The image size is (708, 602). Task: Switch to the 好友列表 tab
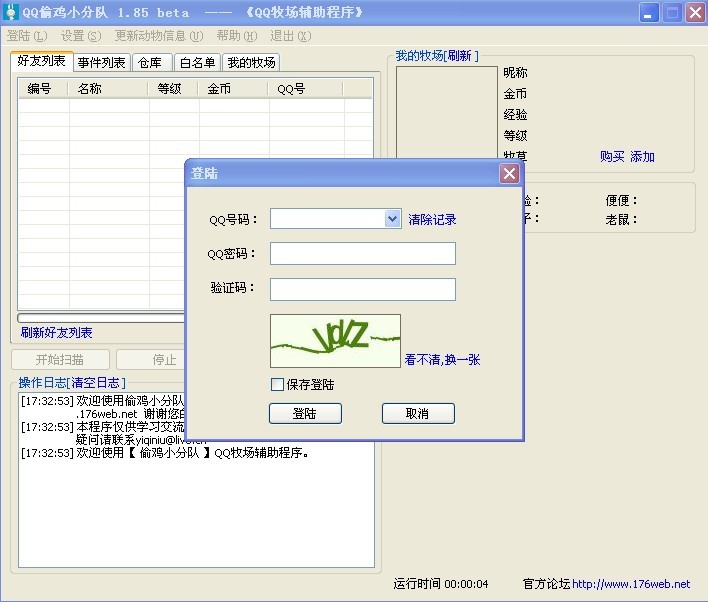[x=42, y=61]
